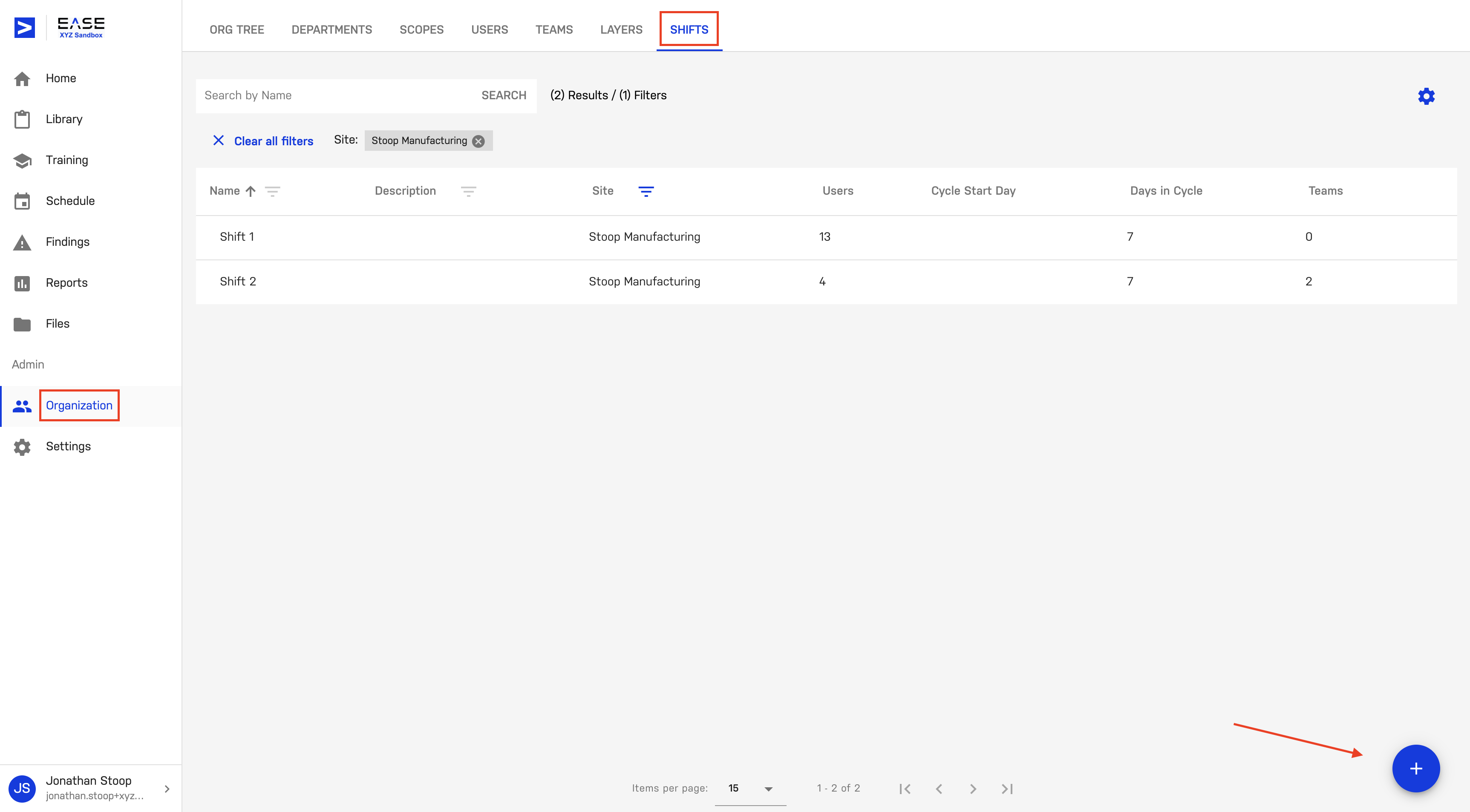Screen dimensions: 1470x812
Task: Go to next page of results
Action: (973, 789)
